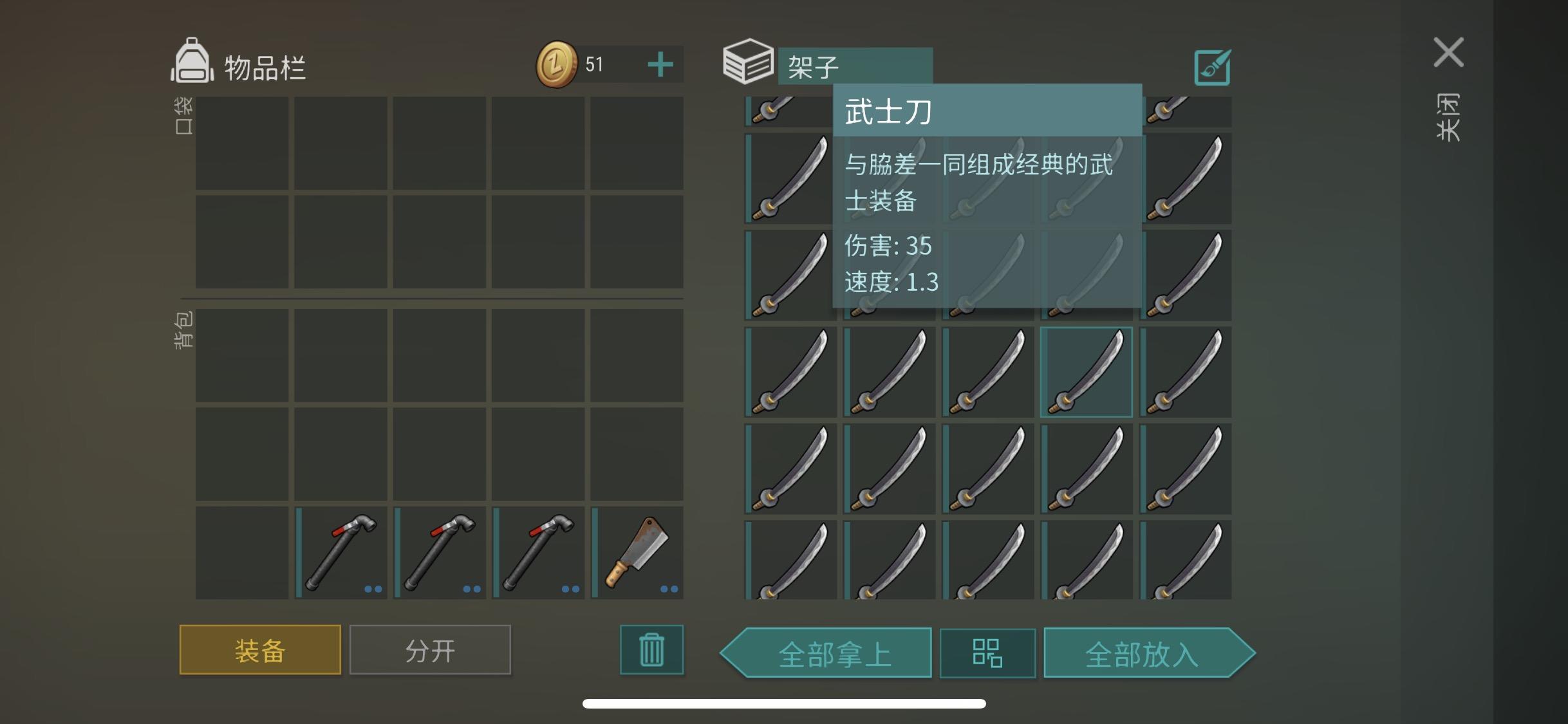Tap the gold coin icon
1568x724 pixels.
coord(557,64)
